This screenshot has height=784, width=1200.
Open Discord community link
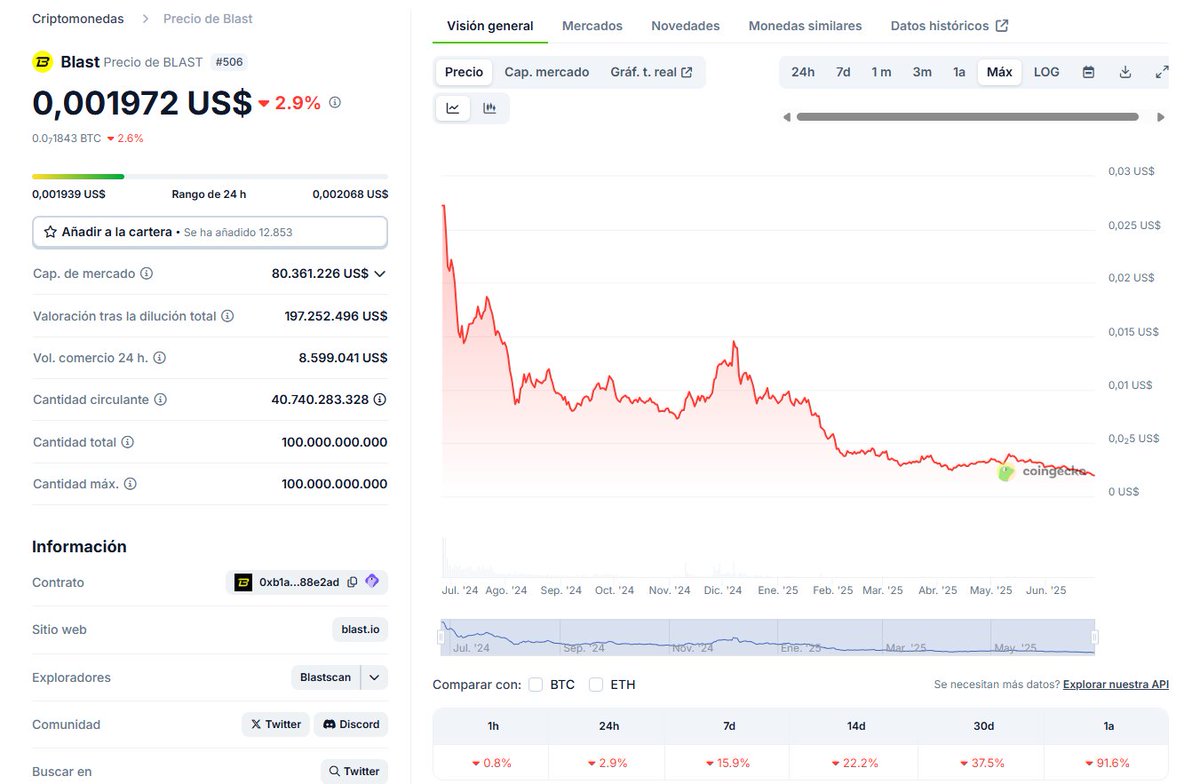coord(350,724)
